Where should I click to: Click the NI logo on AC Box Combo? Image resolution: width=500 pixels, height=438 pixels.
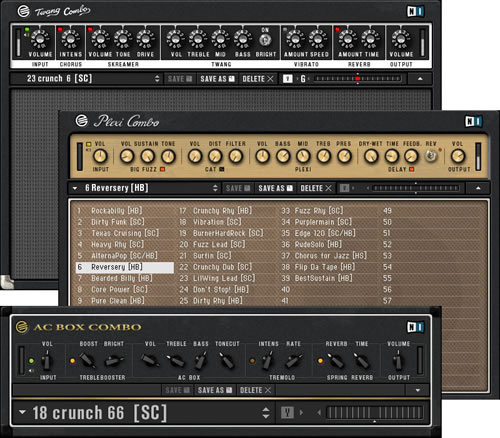(415, 327)
